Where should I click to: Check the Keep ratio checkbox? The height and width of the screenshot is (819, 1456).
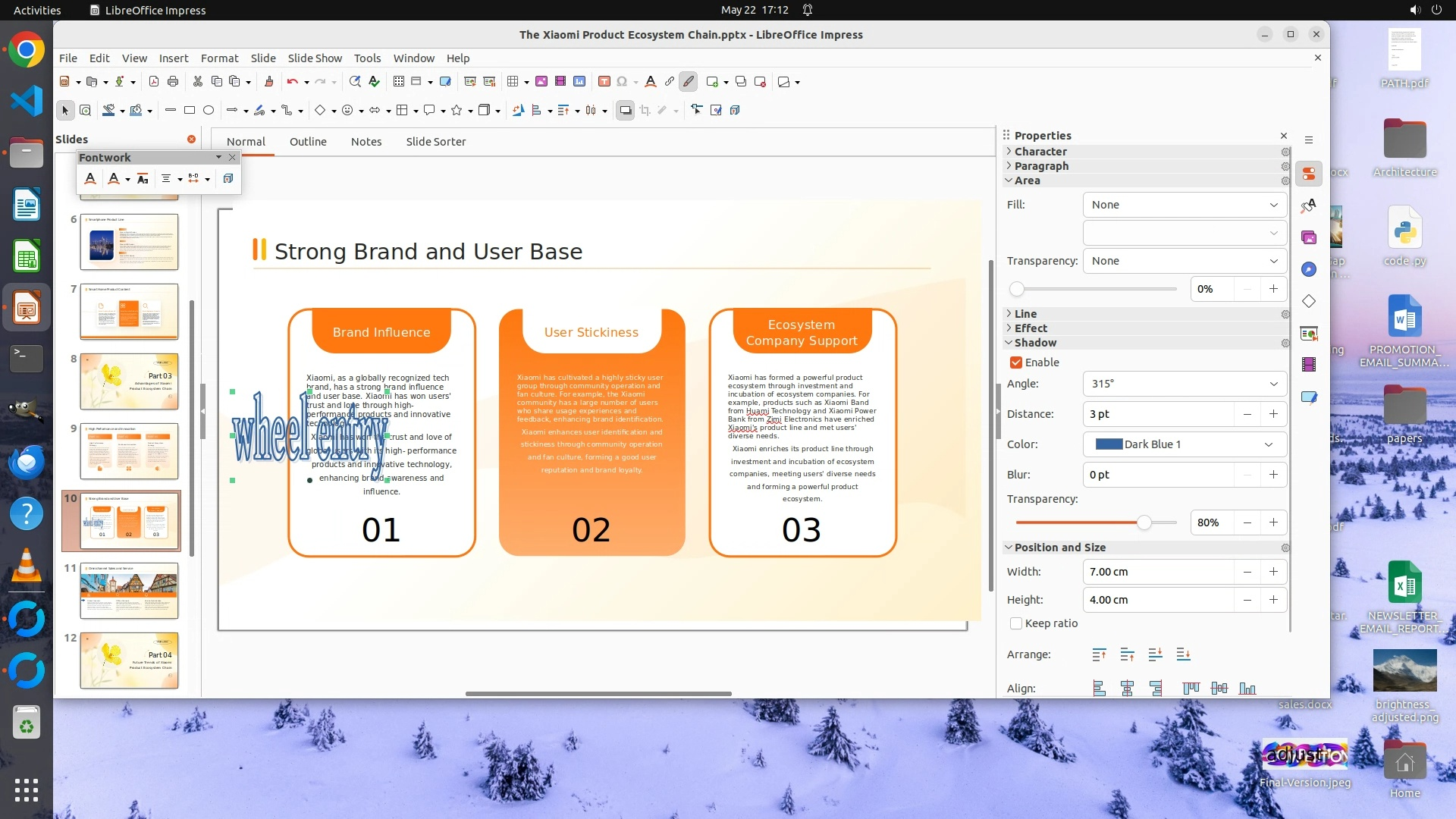1016,623
